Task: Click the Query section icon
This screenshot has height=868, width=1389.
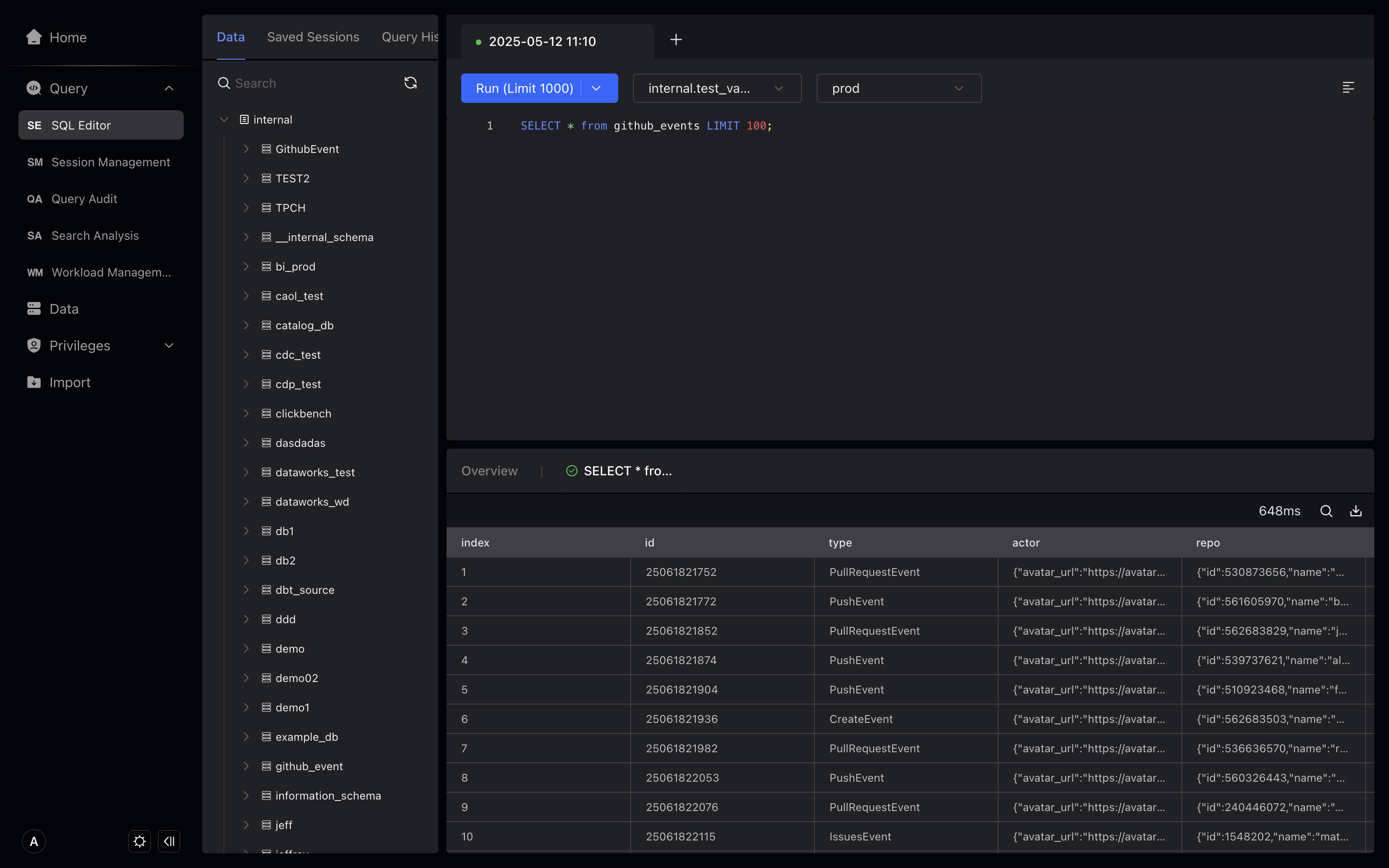Action: [x=34, y=88]
